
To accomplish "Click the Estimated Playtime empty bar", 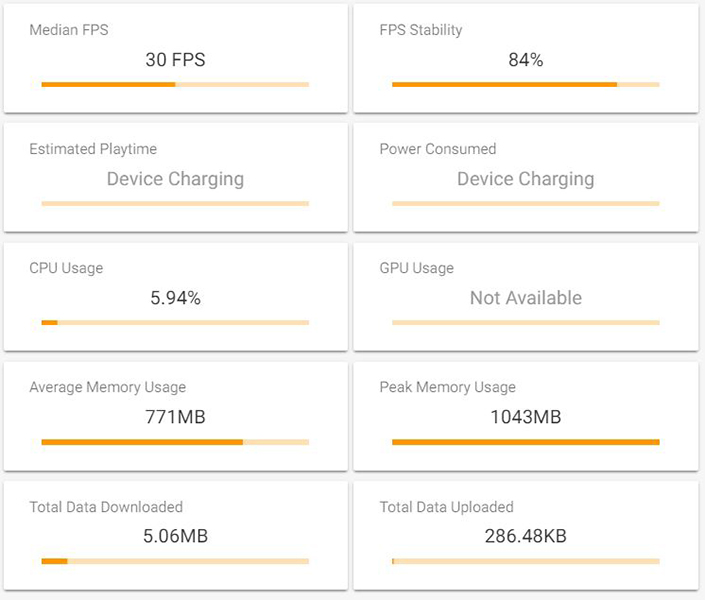I will tap(175, 204).
